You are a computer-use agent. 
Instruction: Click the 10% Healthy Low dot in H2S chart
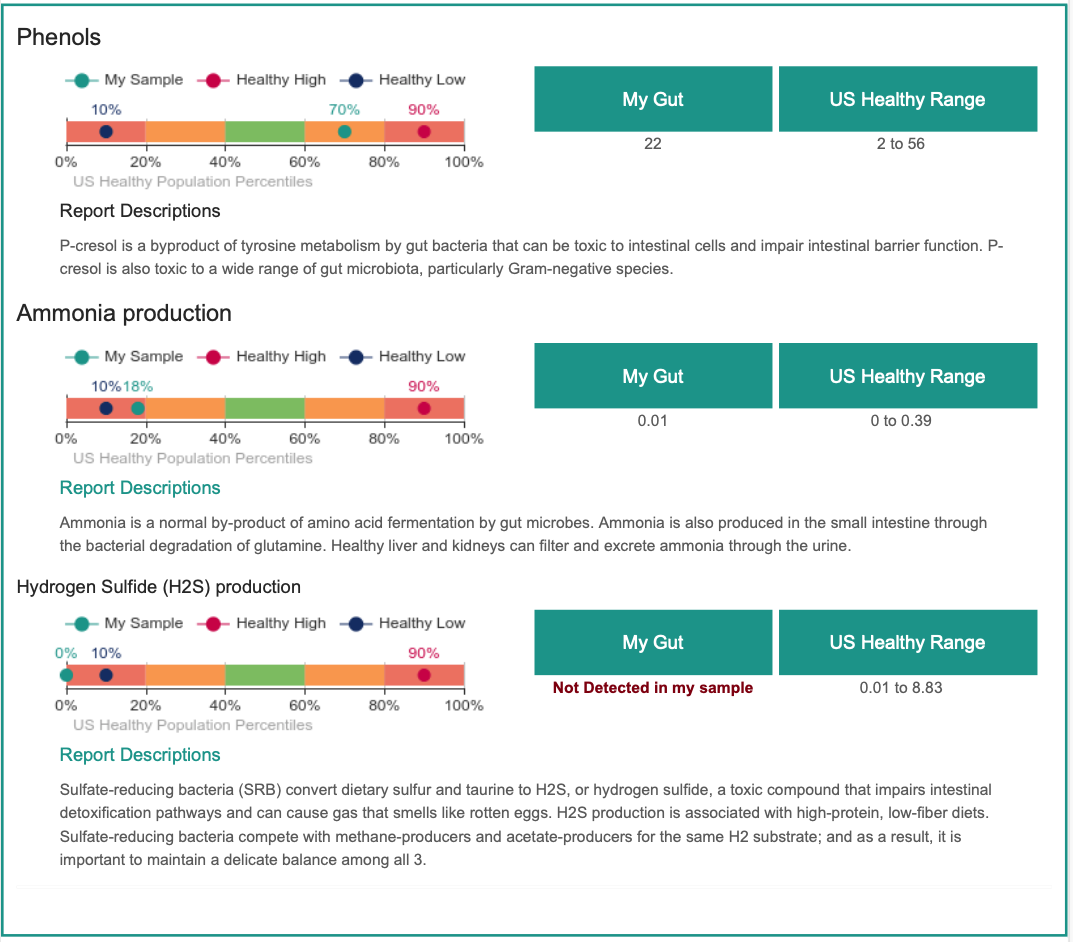(105, 675)
